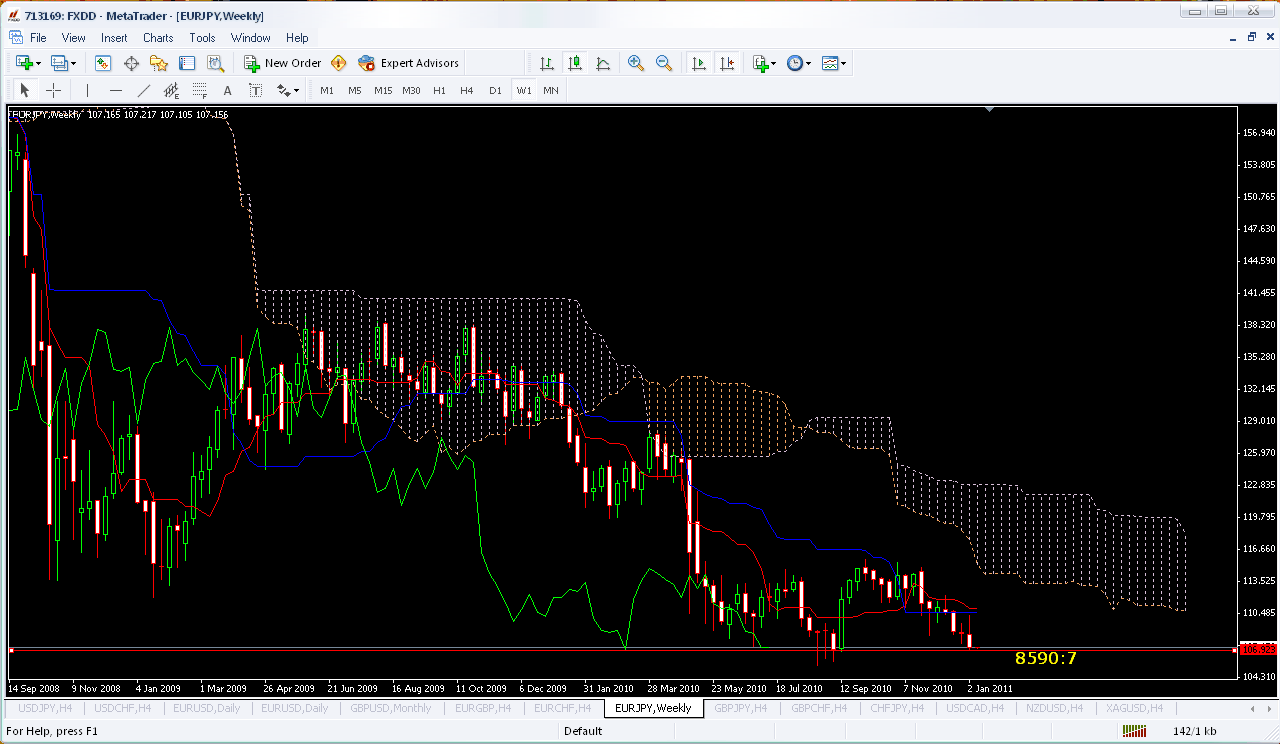The width and height of the screenshot is (1283, 744).
Task: Switch to the XAGUSD,H4 chart tab
Action: 1134,708
